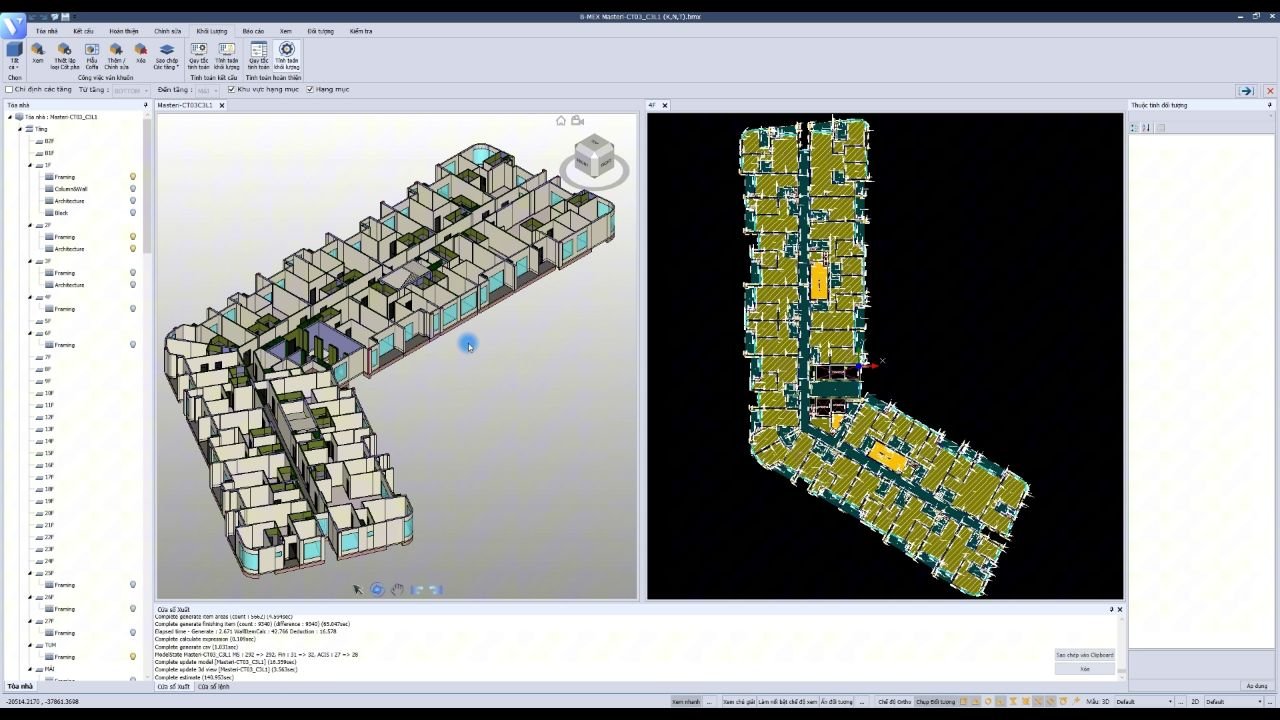
Task: Click 'Áp dụng' button in properties panel
Action: pyautogui.click(x=1257, y=686)
